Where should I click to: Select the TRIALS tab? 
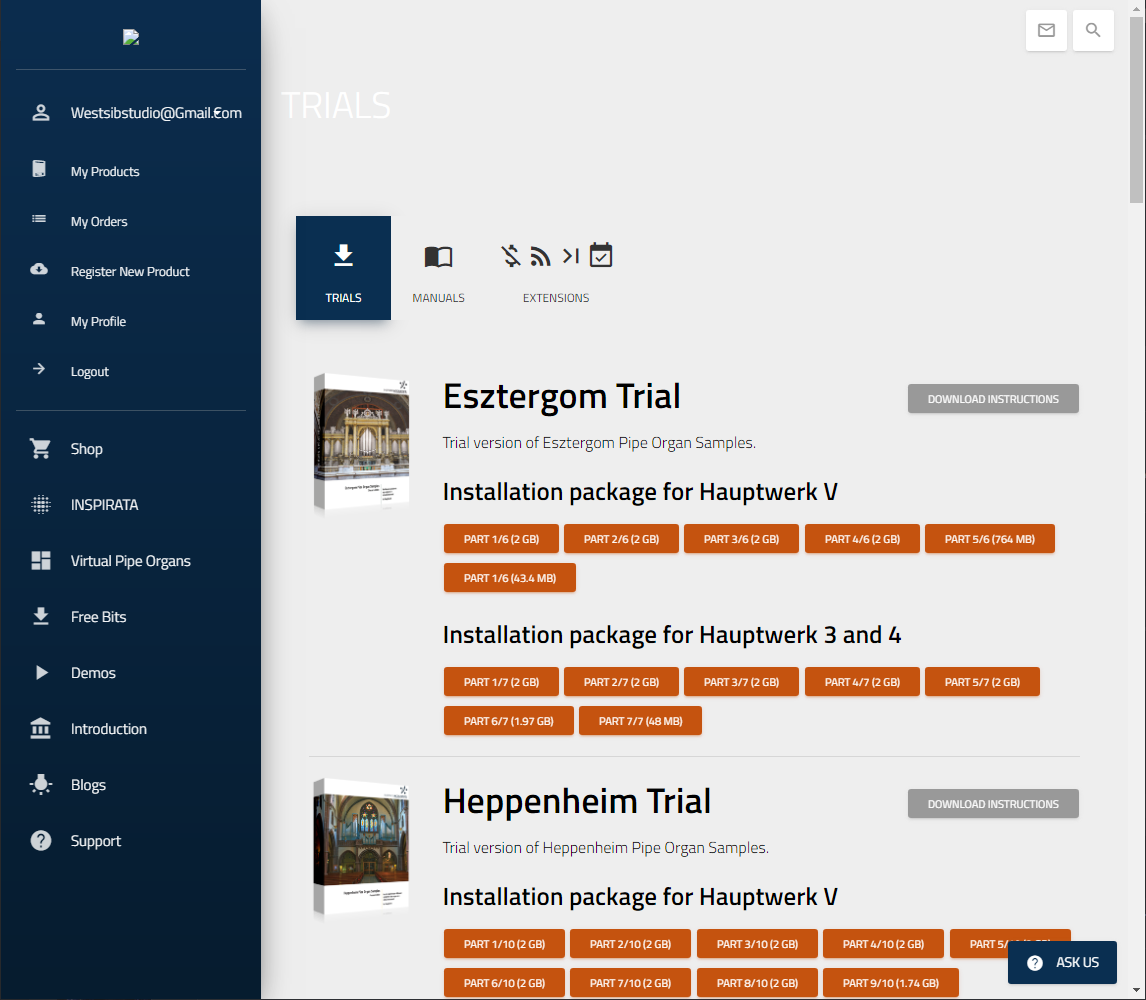coord(344,268)
